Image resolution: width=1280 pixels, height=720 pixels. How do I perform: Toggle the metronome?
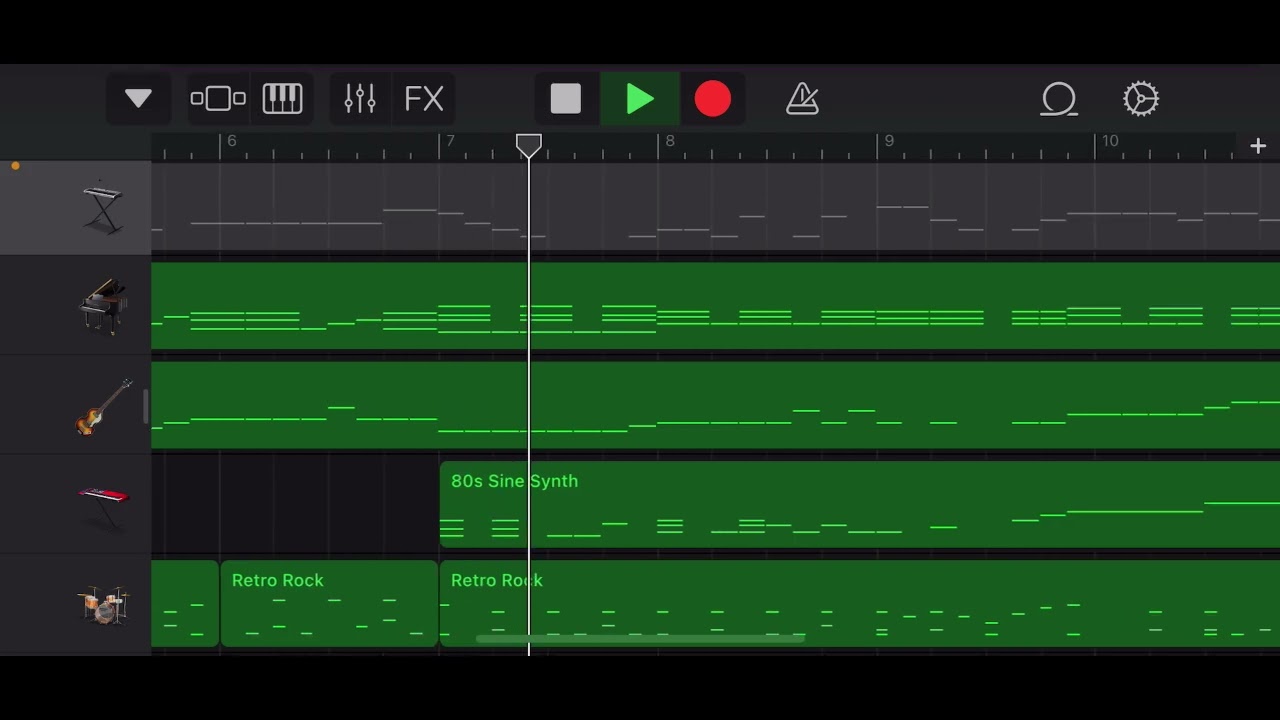click(802, 99)
